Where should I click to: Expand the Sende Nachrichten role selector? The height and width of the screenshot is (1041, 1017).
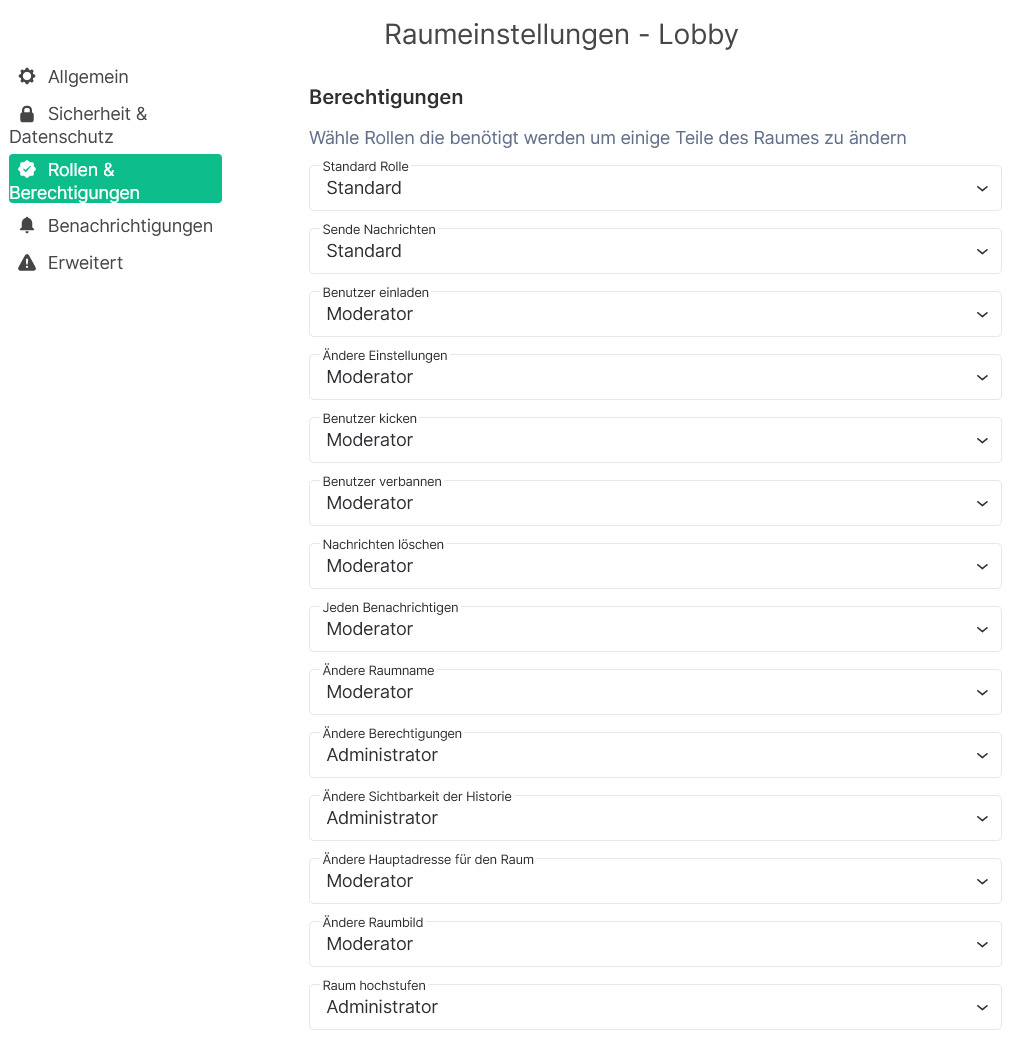pos(655,252)
